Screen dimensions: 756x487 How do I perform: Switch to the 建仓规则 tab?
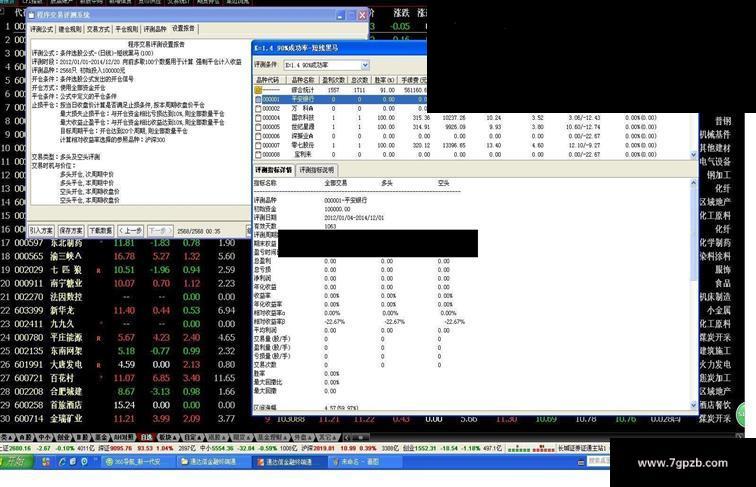click(70, 29)
